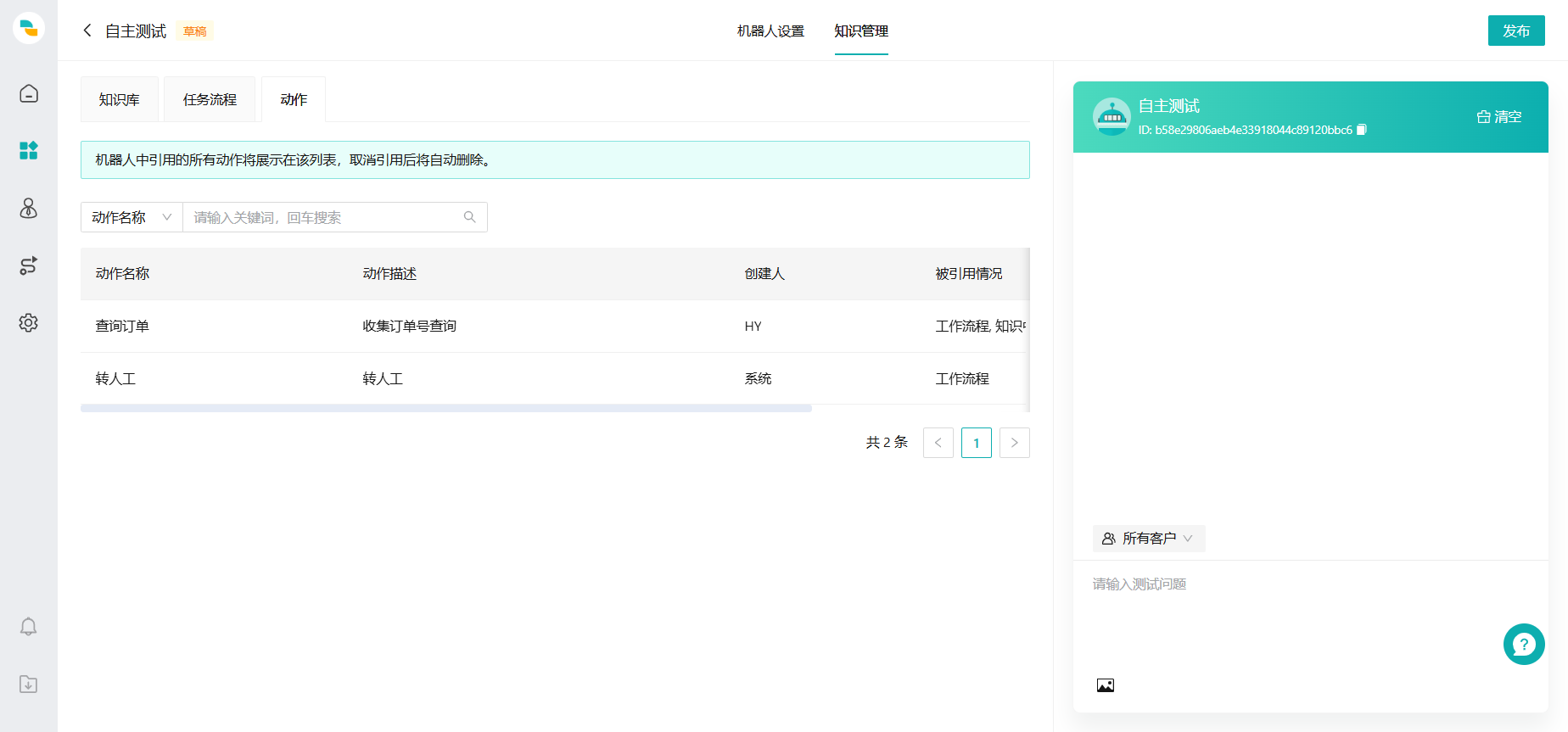Focus the keyword search input field
The width and height of the screenshot is (1568, 732).
point(327,218)
